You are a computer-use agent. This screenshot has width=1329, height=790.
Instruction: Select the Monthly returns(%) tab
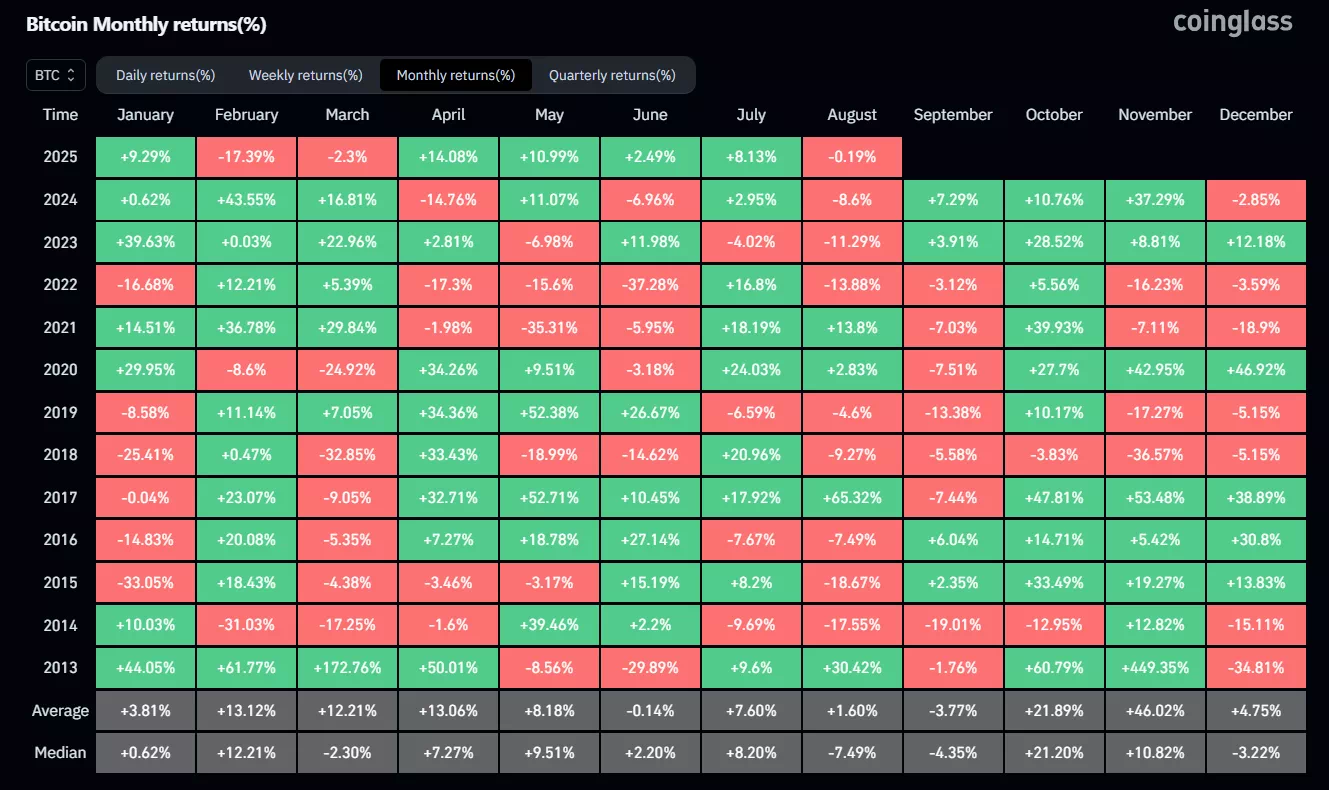pos(455,75)
